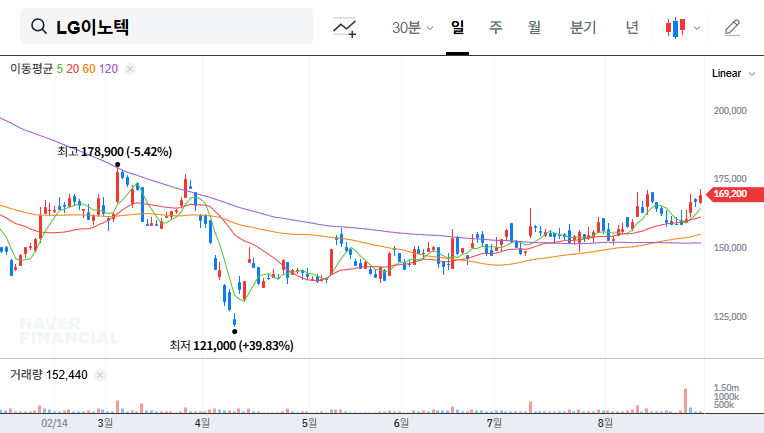Switch to the 주 weekly tab
Screen dimensions: 764x433
[x=496, y=27]
